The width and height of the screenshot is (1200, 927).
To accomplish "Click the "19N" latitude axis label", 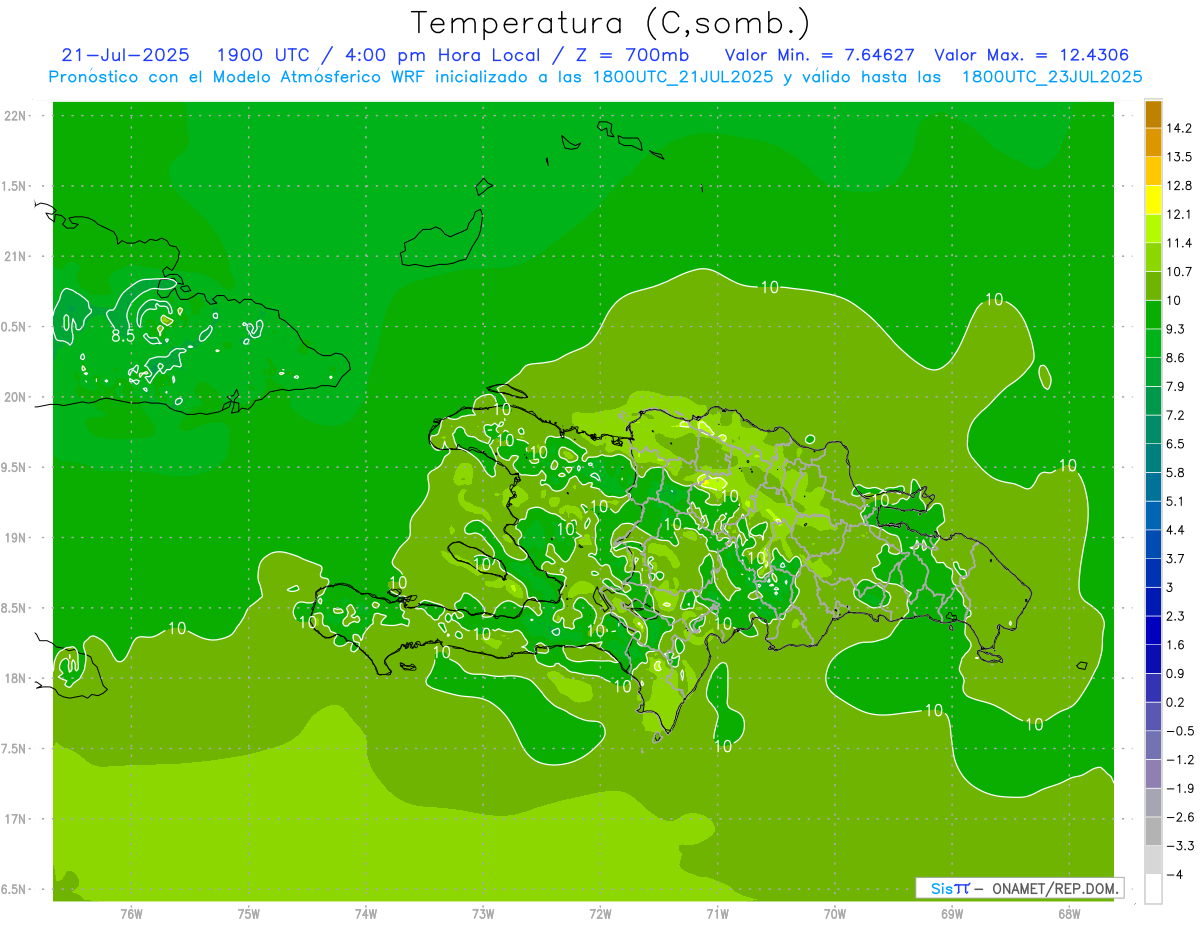I will pyautogui.click(x=16, y=538).
